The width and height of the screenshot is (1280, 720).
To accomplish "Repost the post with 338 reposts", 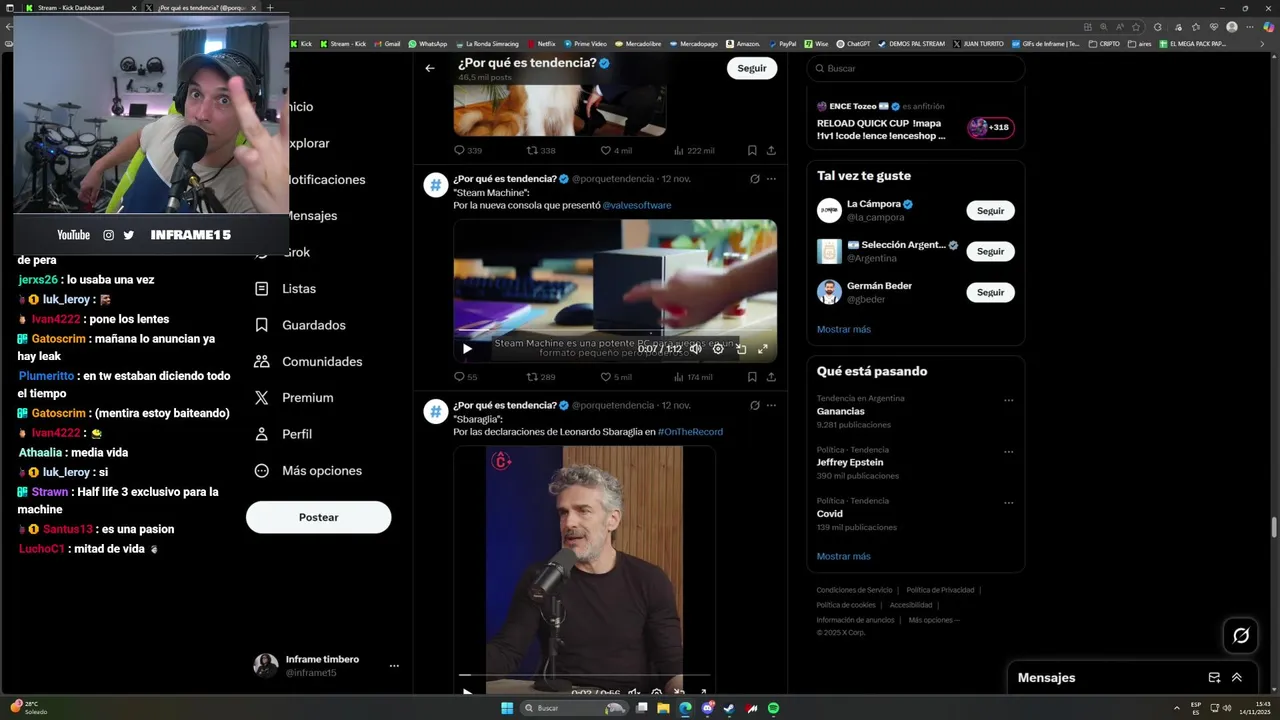I will [x=541, y=151].
